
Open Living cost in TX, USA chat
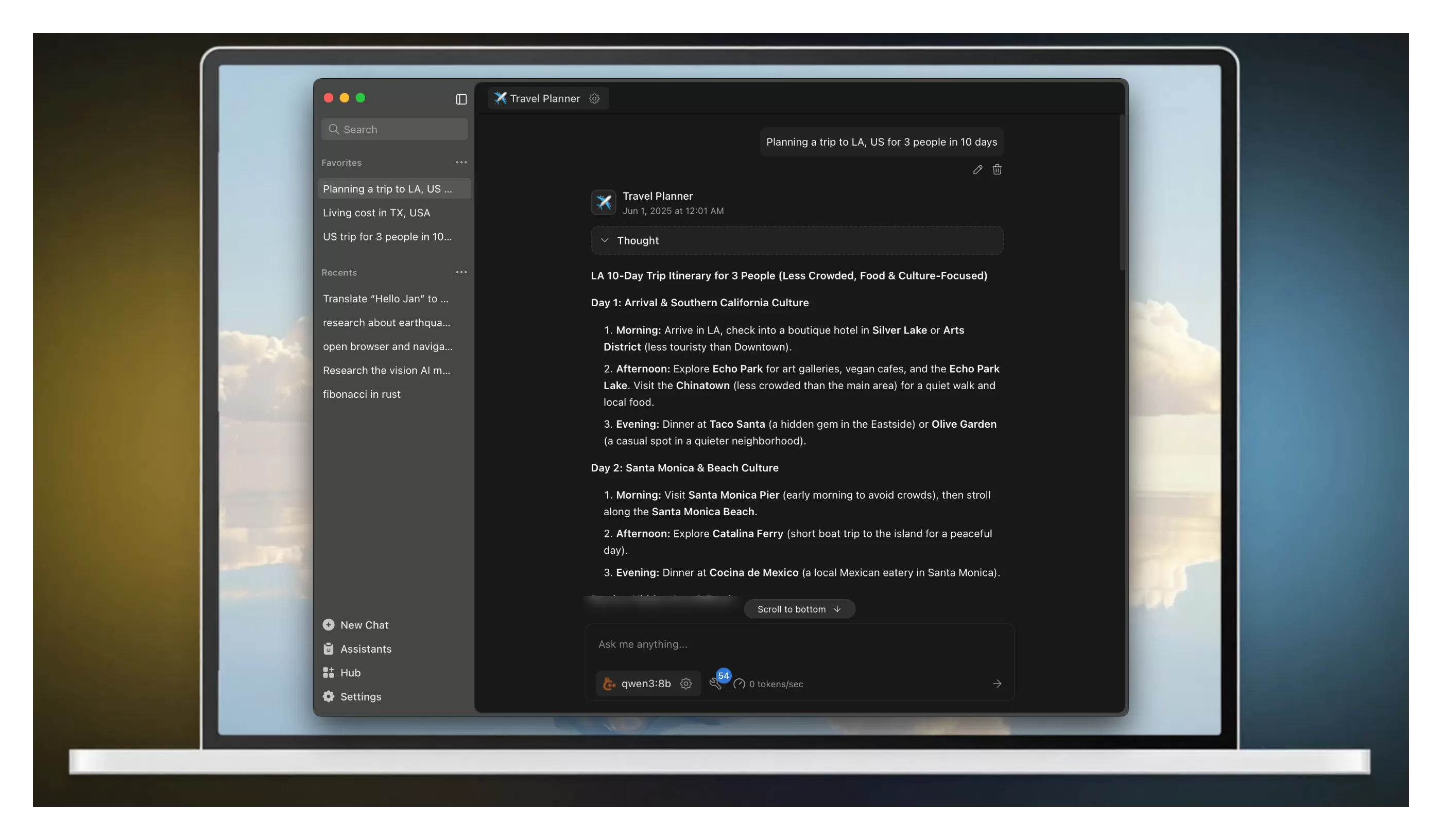click(376, 213)
